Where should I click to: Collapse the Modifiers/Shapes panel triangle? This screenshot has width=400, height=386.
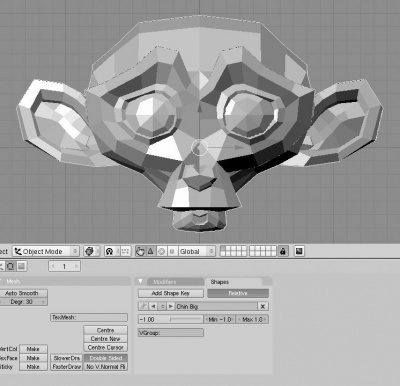pyautogui.click(x=140, y=281)
